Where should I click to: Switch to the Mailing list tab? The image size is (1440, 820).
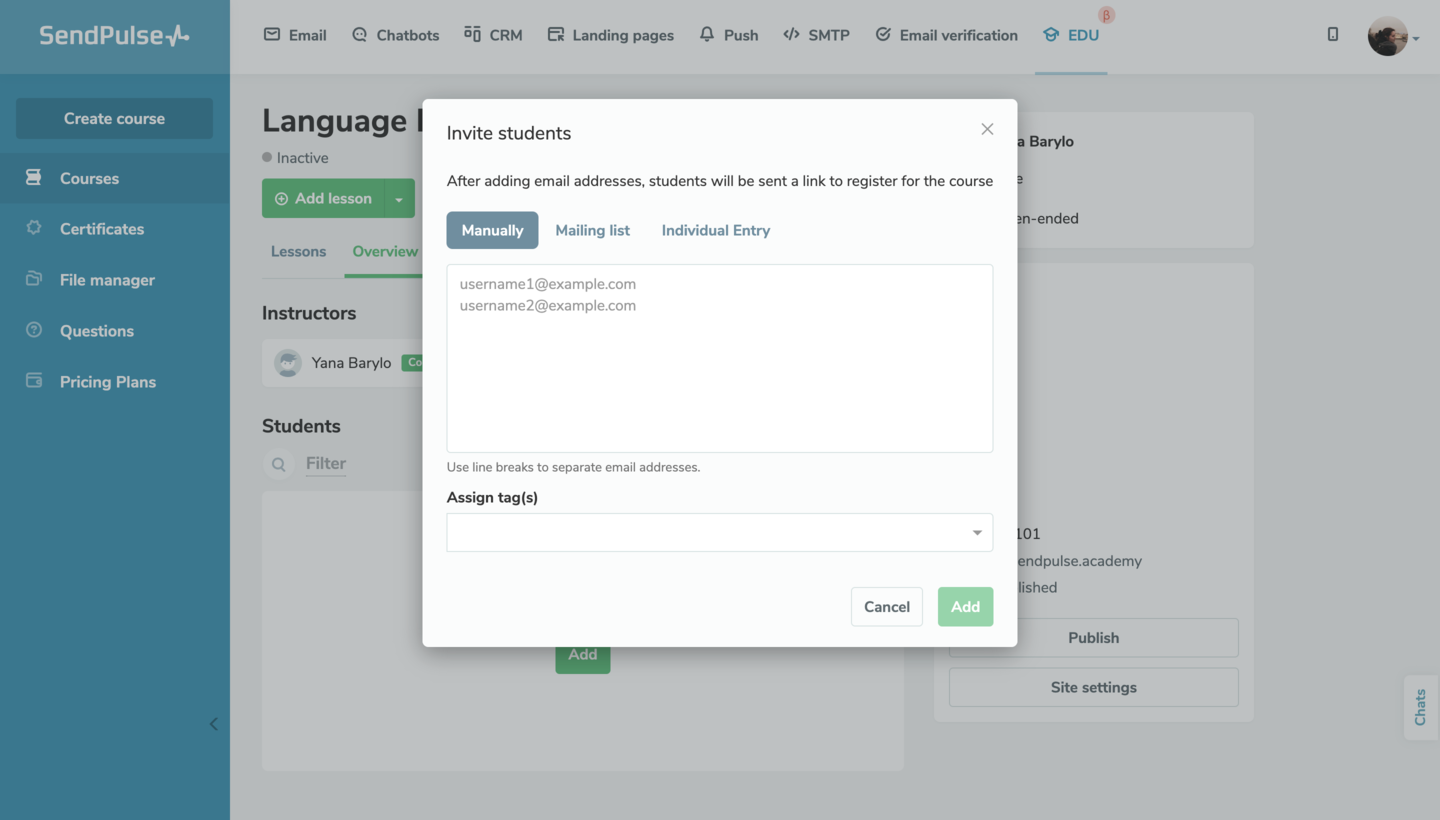point(592,230)
